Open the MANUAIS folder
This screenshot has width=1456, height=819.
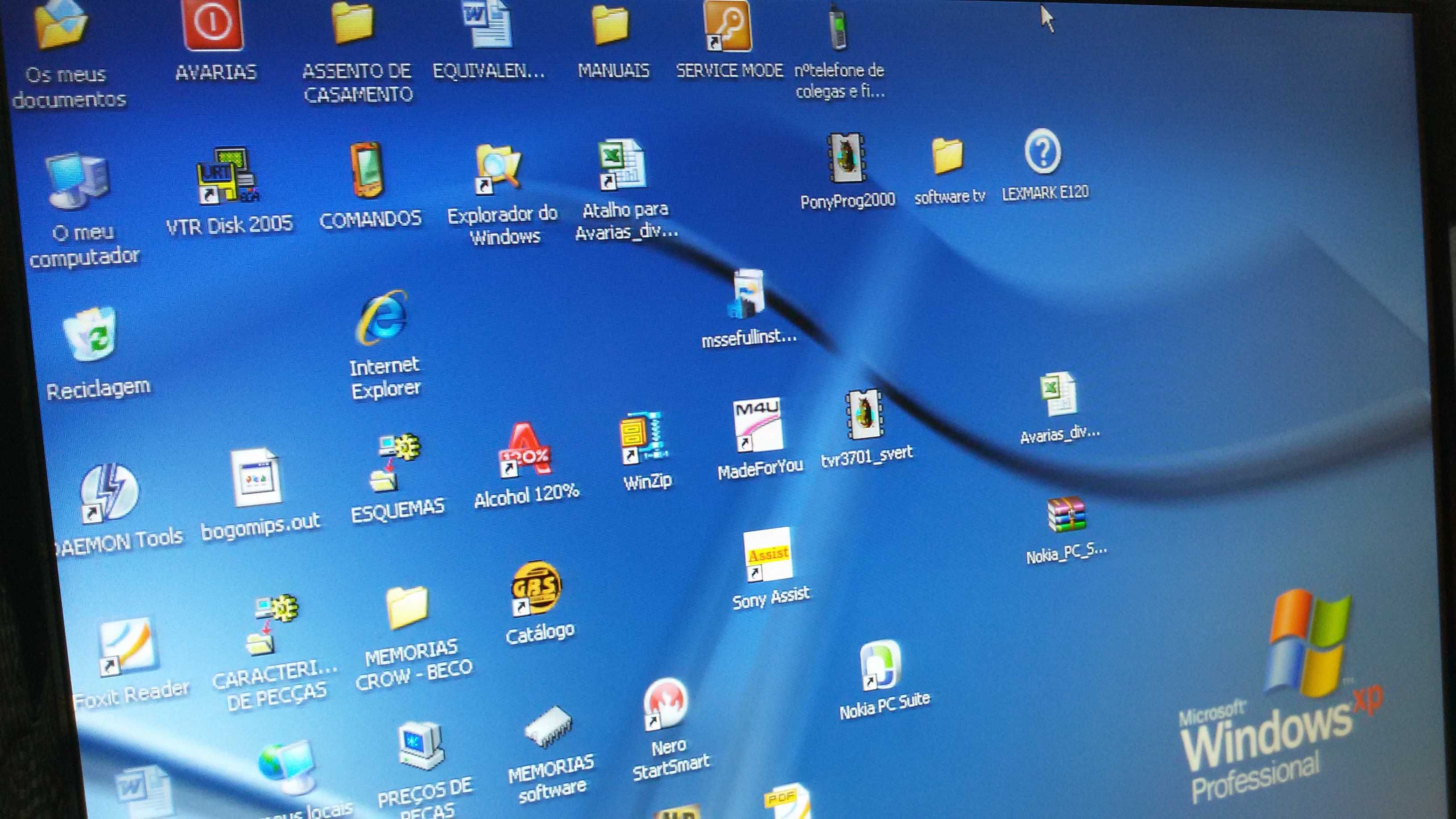(610, 25)
